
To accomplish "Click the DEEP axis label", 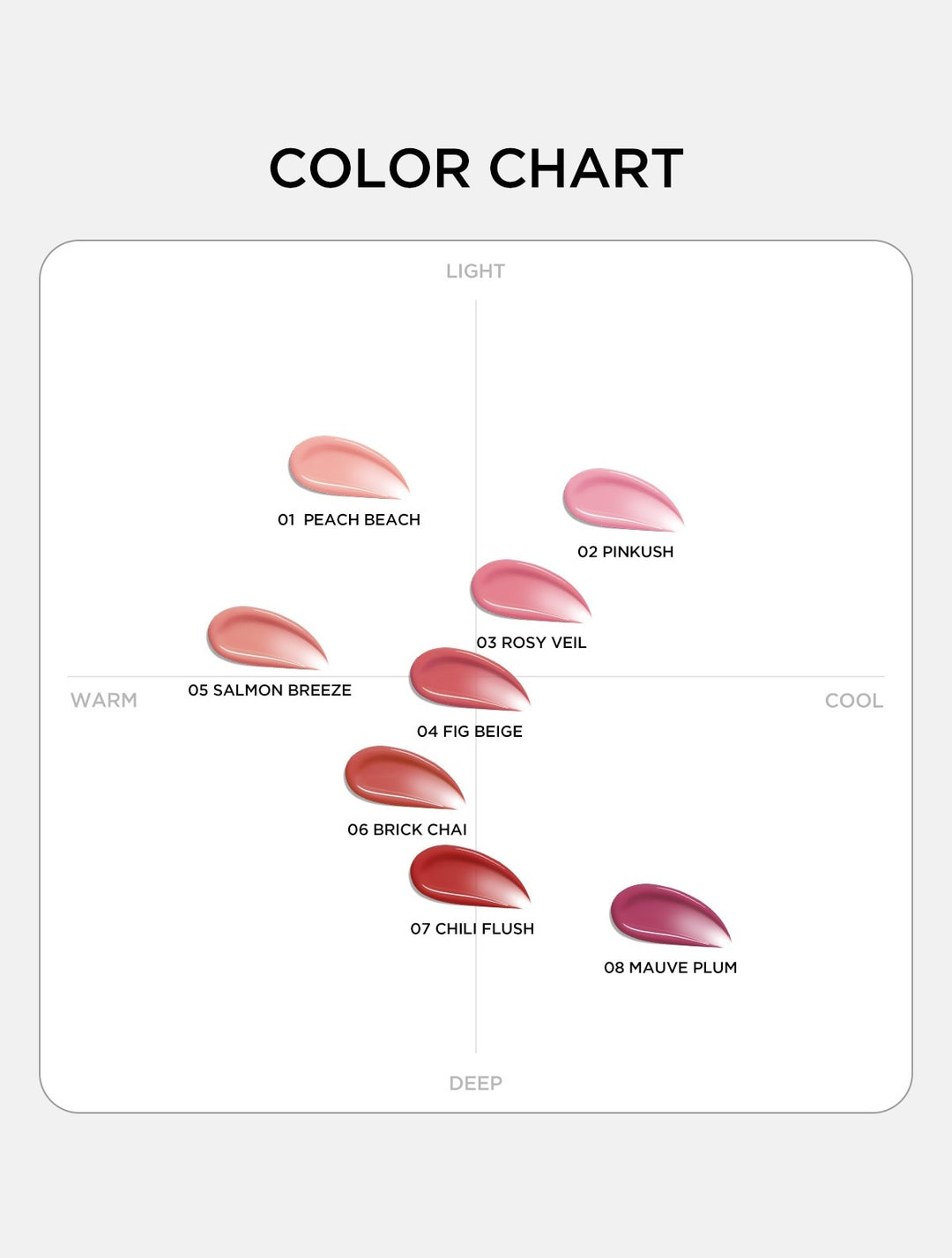I will tap(475, 1083).
